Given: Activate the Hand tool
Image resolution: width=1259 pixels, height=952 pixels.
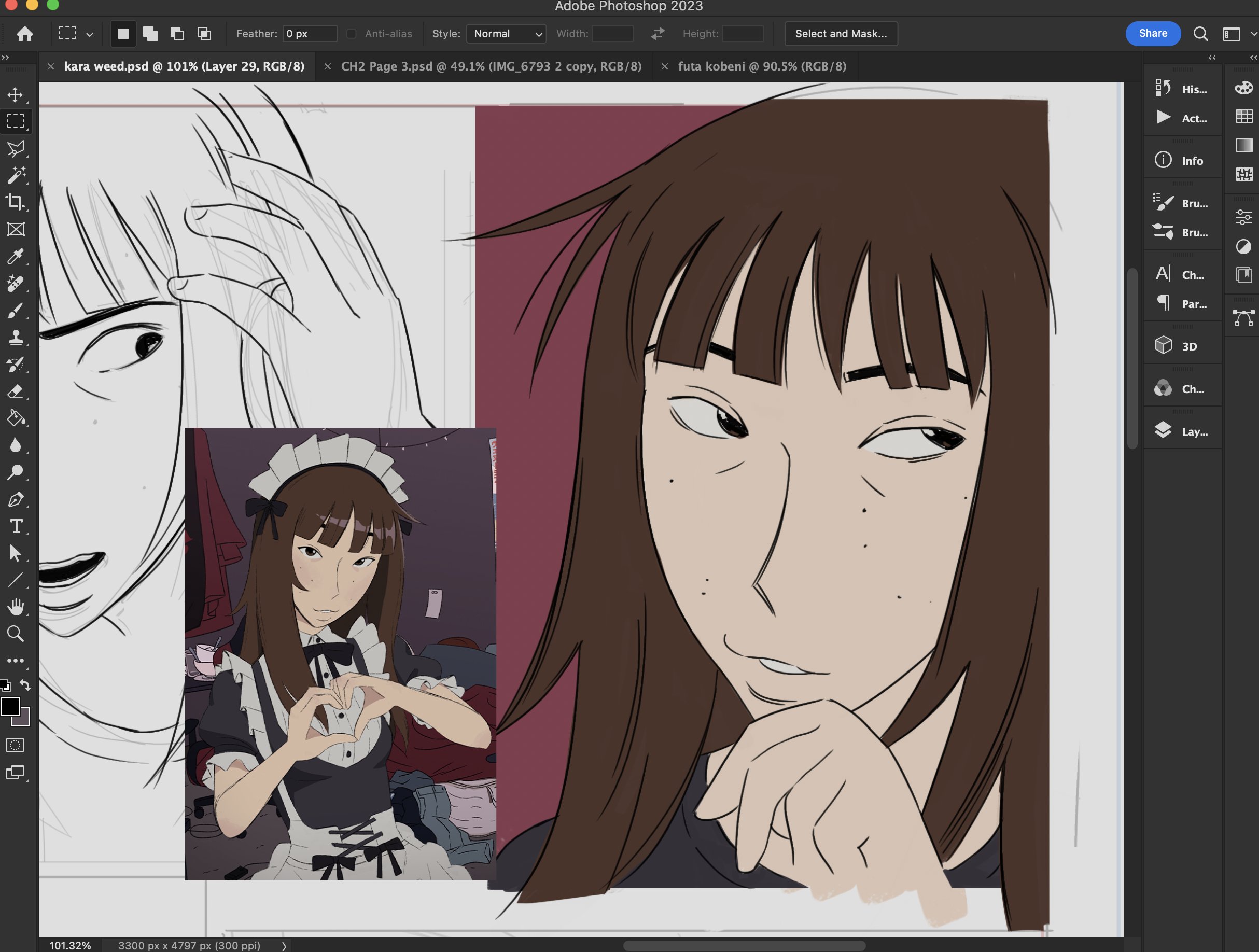Looking at the screenshot, I should (x=16, y=607).
